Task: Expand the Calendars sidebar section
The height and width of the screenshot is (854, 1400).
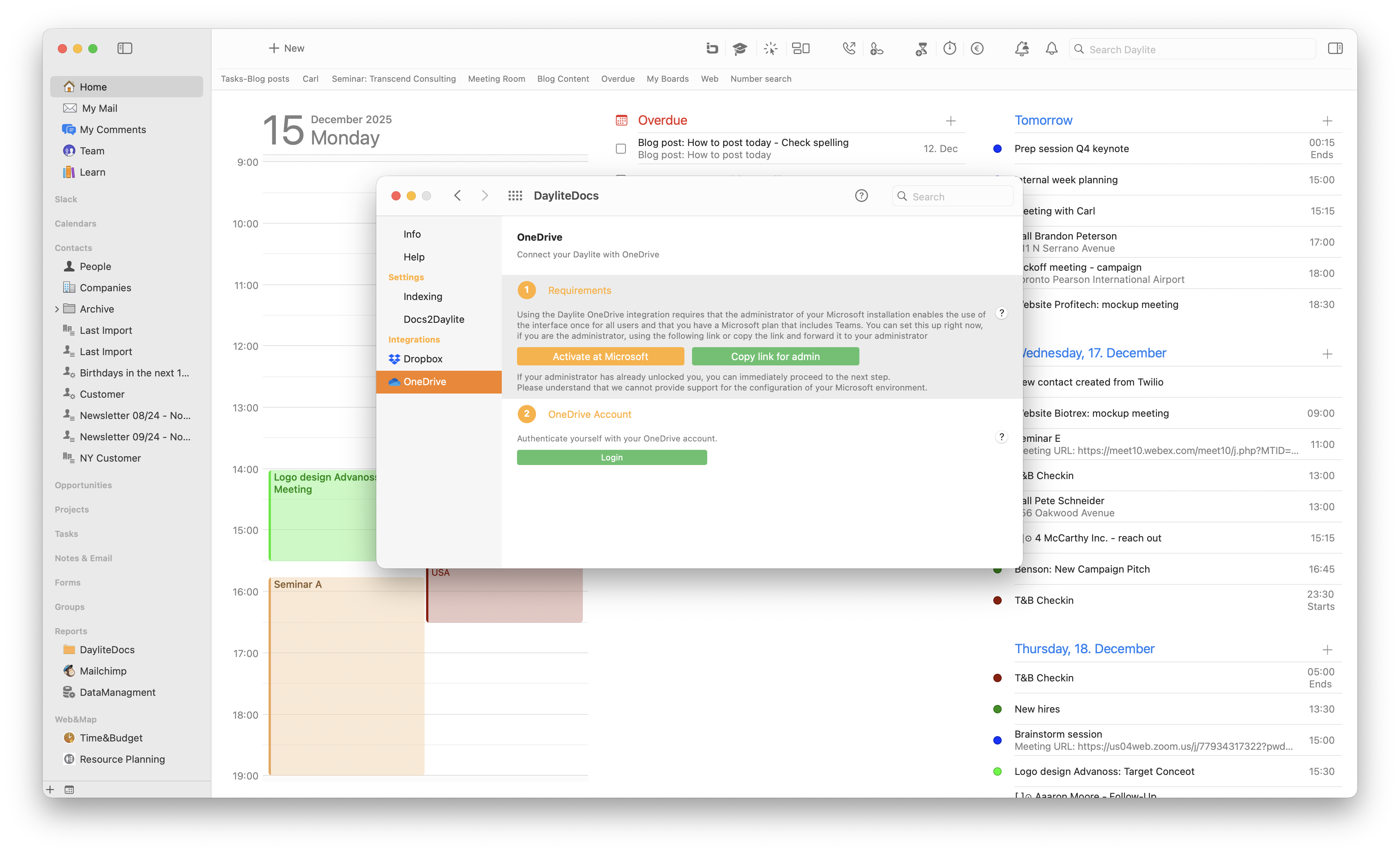Action: (x=76, y=224)
